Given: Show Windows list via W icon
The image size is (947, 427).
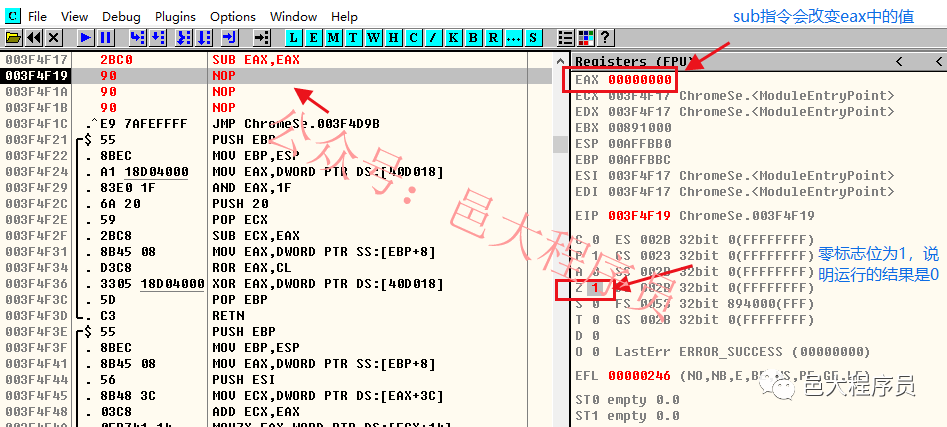Looking at the screenshot, I should click(x=373, y=38).
